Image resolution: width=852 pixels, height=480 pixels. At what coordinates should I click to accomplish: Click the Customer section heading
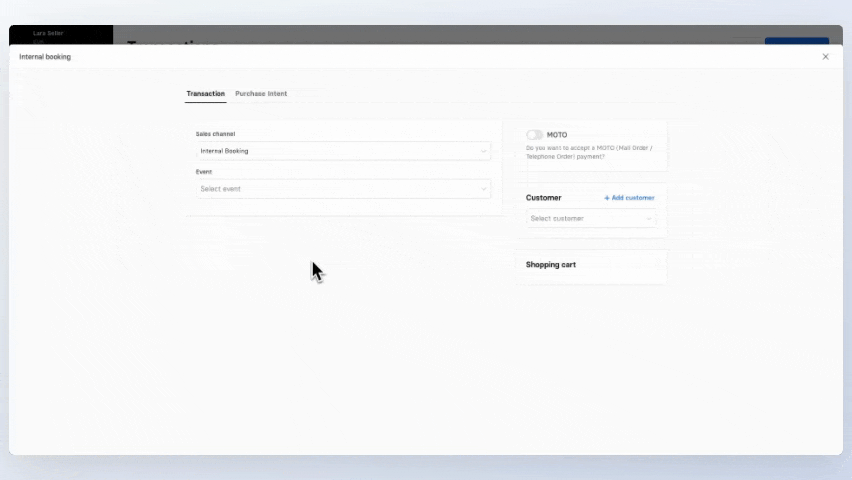(x=544, y=198)
